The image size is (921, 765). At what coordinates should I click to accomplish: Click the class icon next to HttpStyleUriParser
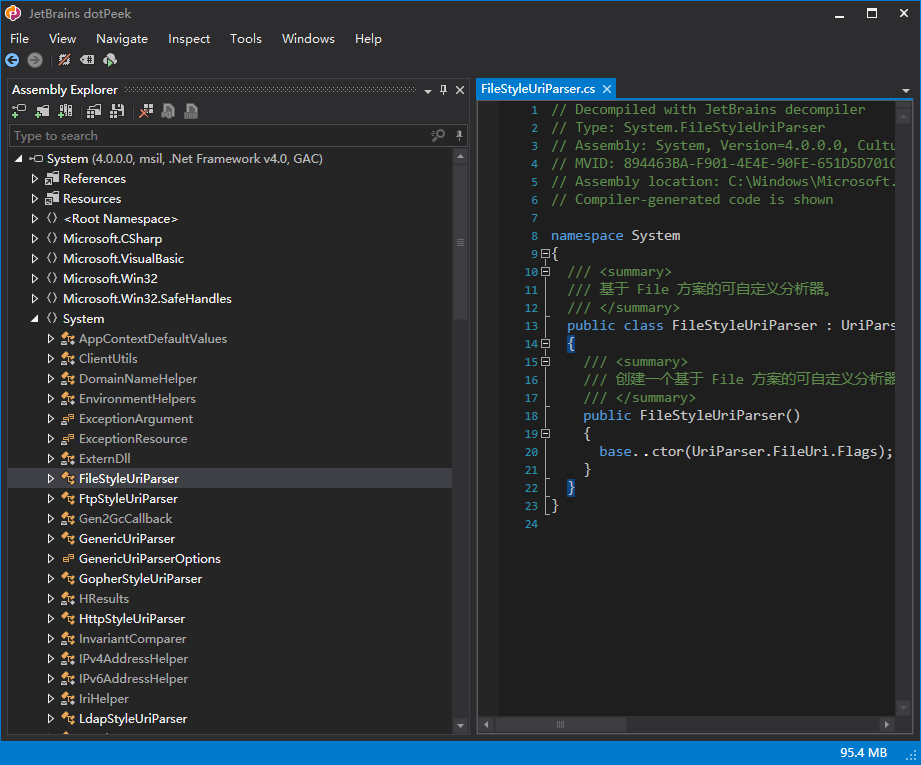click(68, 618)
